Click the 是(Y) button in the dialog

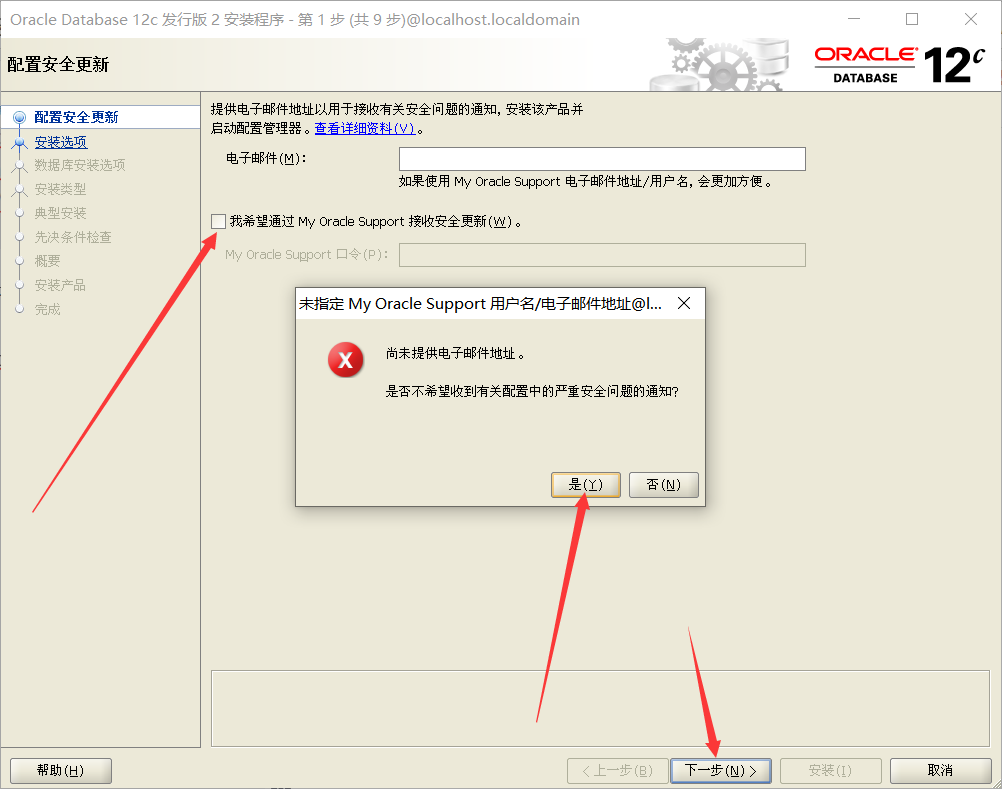[x=585, y=485]
